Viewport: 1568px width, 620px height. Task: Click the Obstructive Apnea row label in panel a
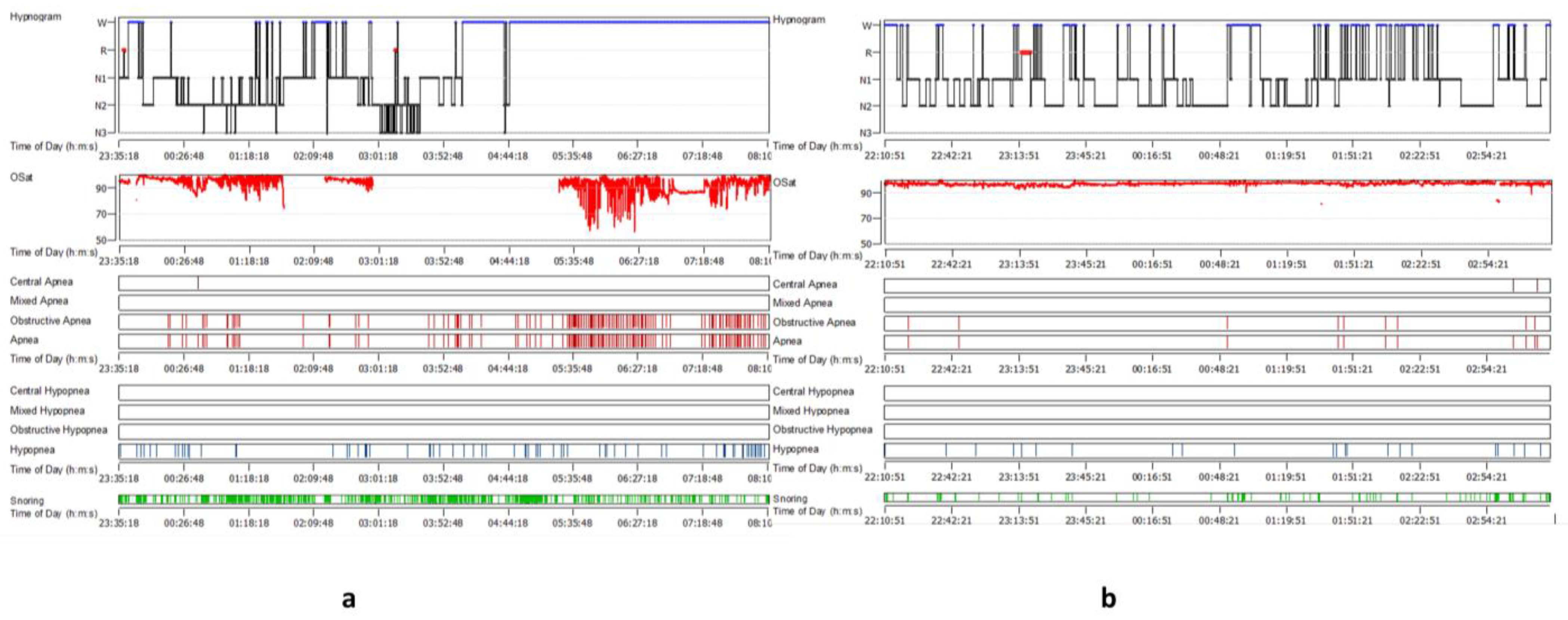click(50, 320)
